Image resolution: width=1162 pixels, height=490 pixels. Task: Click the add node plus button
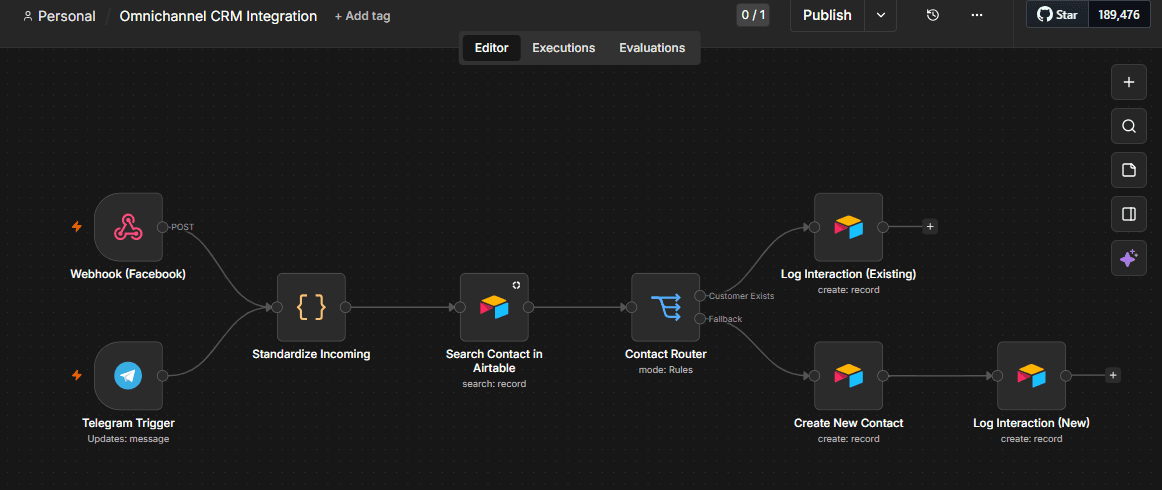coord(1129,82)
